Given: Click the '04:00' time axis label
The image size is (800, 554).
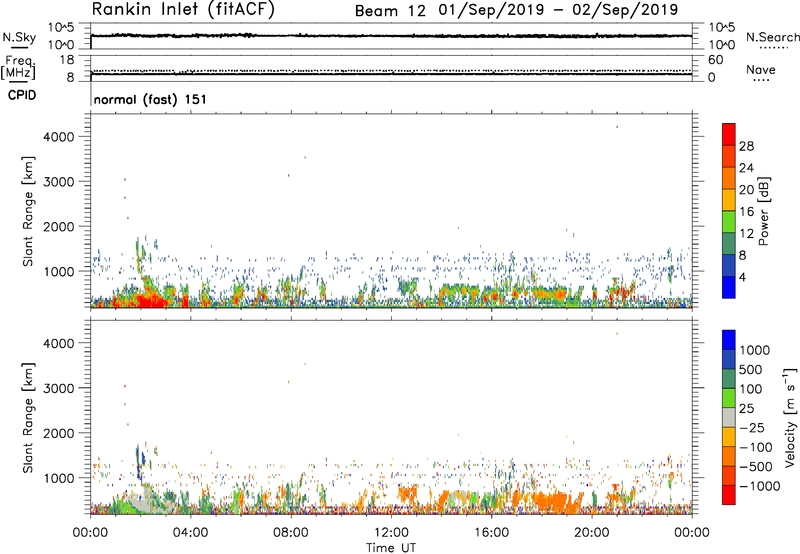Looking at the screenshot, I should click(191, 533).
